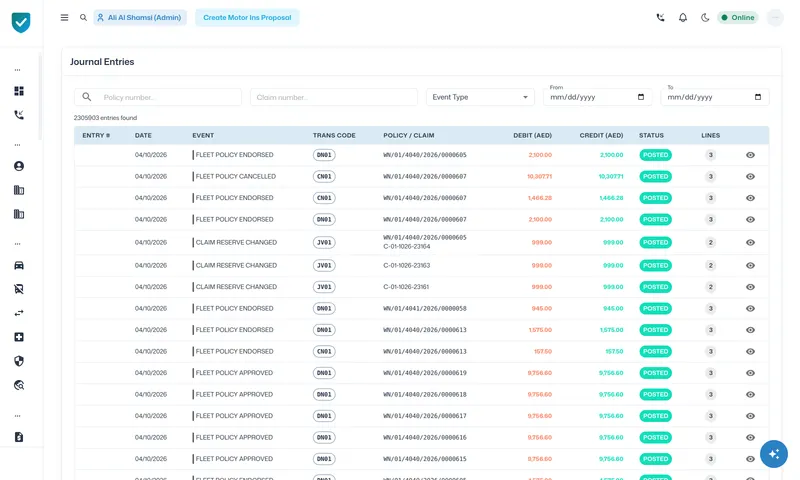The width and height of the screenshot is (800, 480).
Task: View entry for claim C-01-1026-23161
Action: click(x=750, y=287)
